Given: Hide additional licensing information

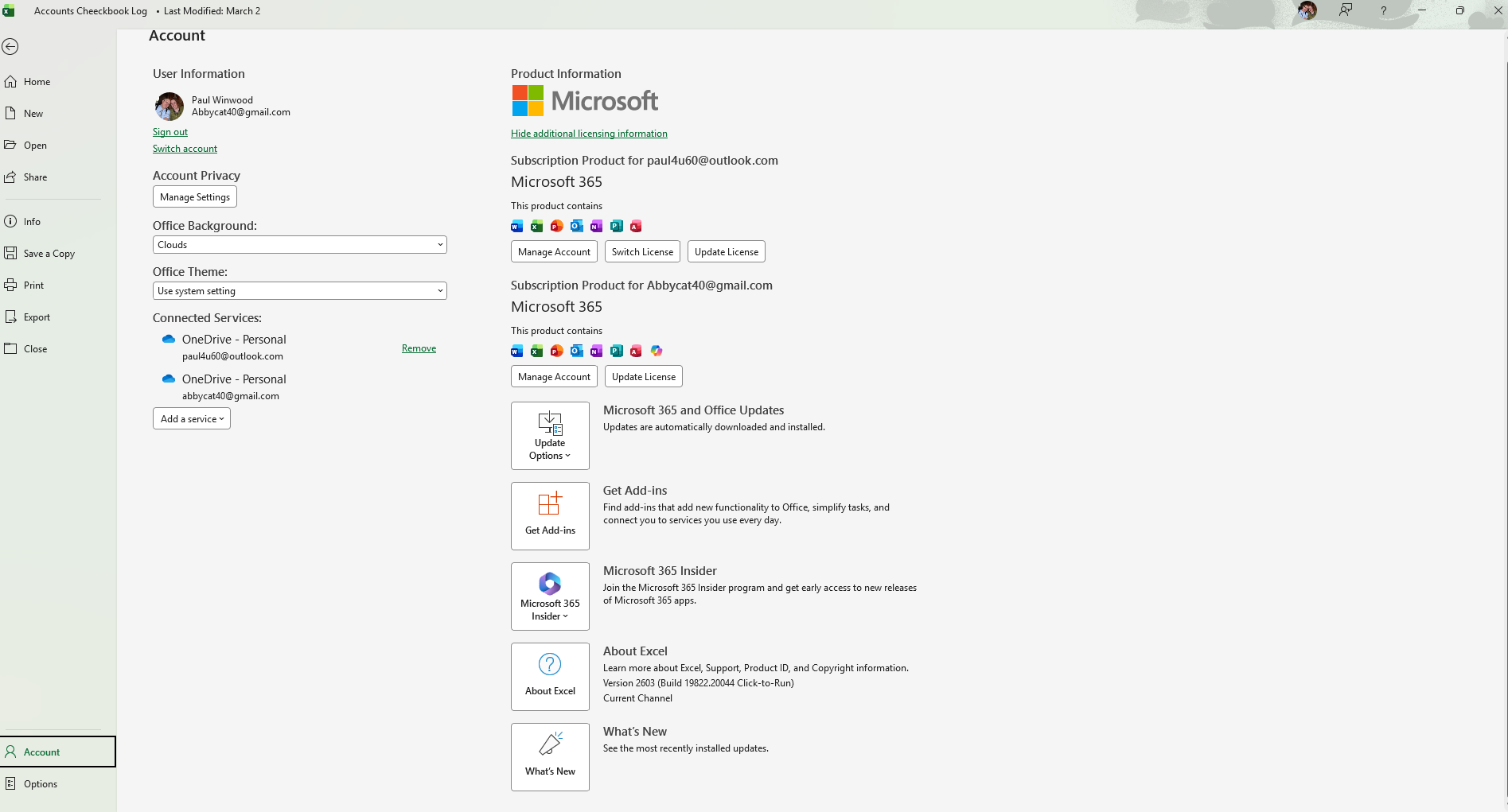Looking at the screenshot, I should tap(589, 134).
